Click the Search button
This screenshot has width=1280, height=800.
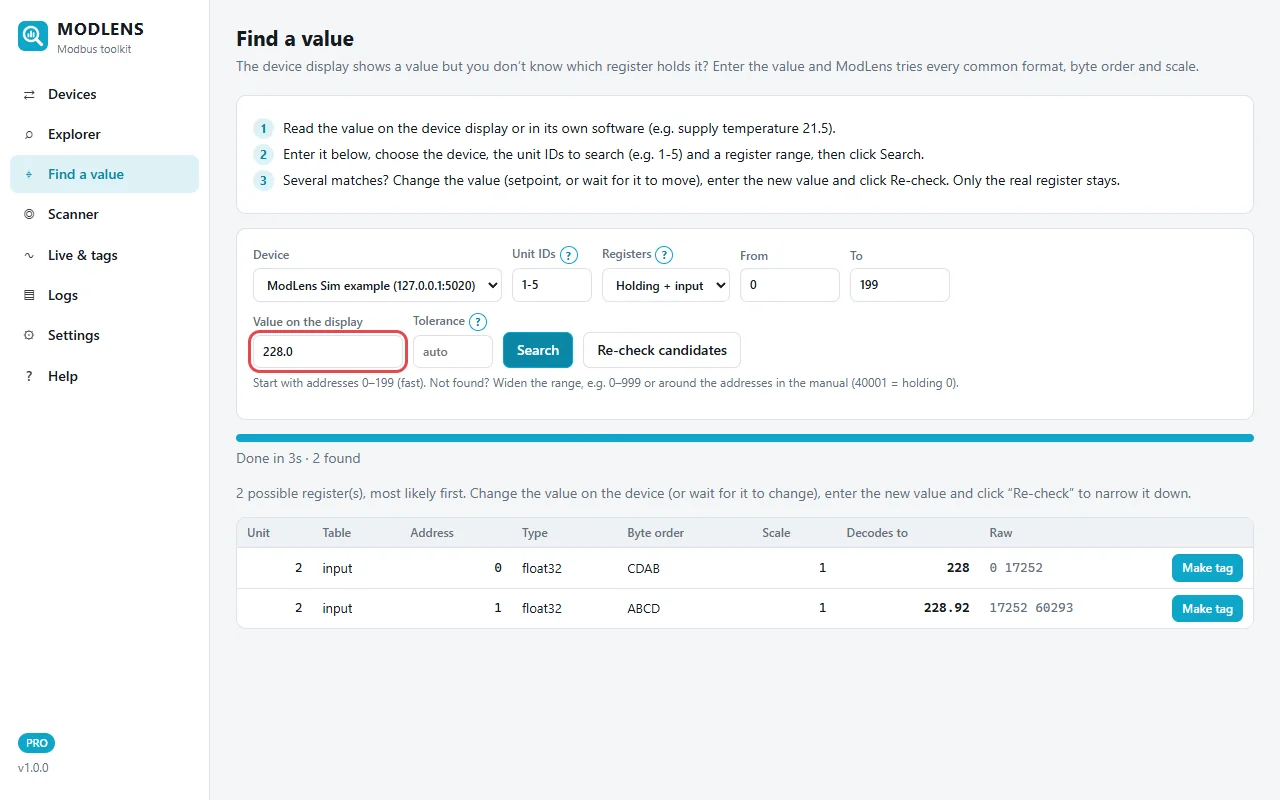pyautogui.click(x=538, y=350)
